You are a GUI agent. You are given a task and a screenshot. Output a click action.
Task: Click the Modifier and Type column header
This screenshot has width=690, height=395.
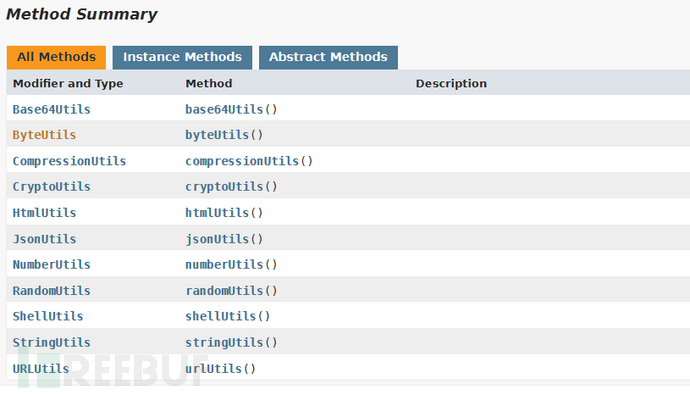[68, 84]
